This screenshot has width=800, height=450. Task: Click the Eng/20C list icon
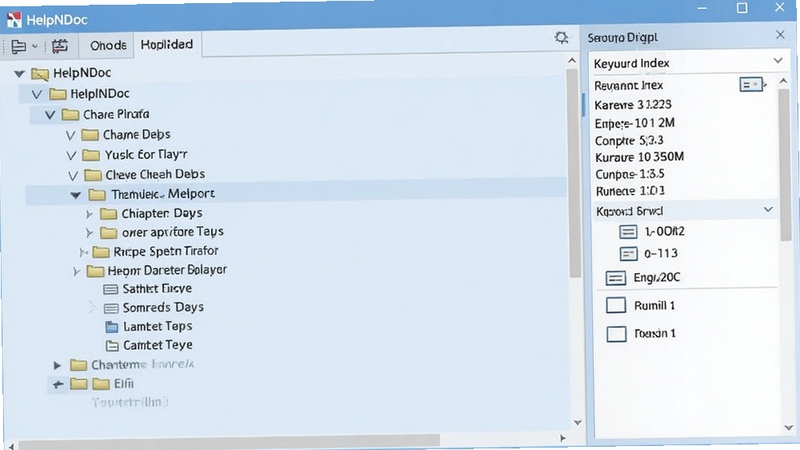coord(615,278)
